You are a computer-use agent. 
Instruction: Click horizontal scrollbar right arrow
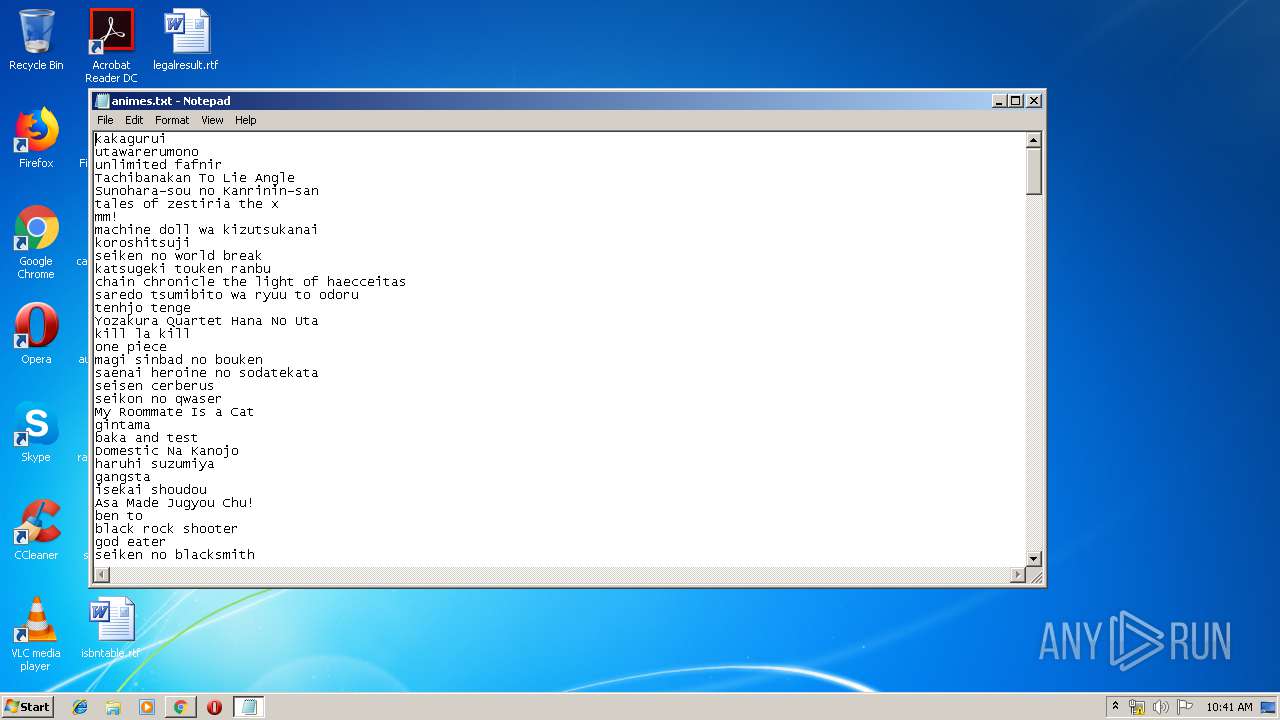[1018, 575]
